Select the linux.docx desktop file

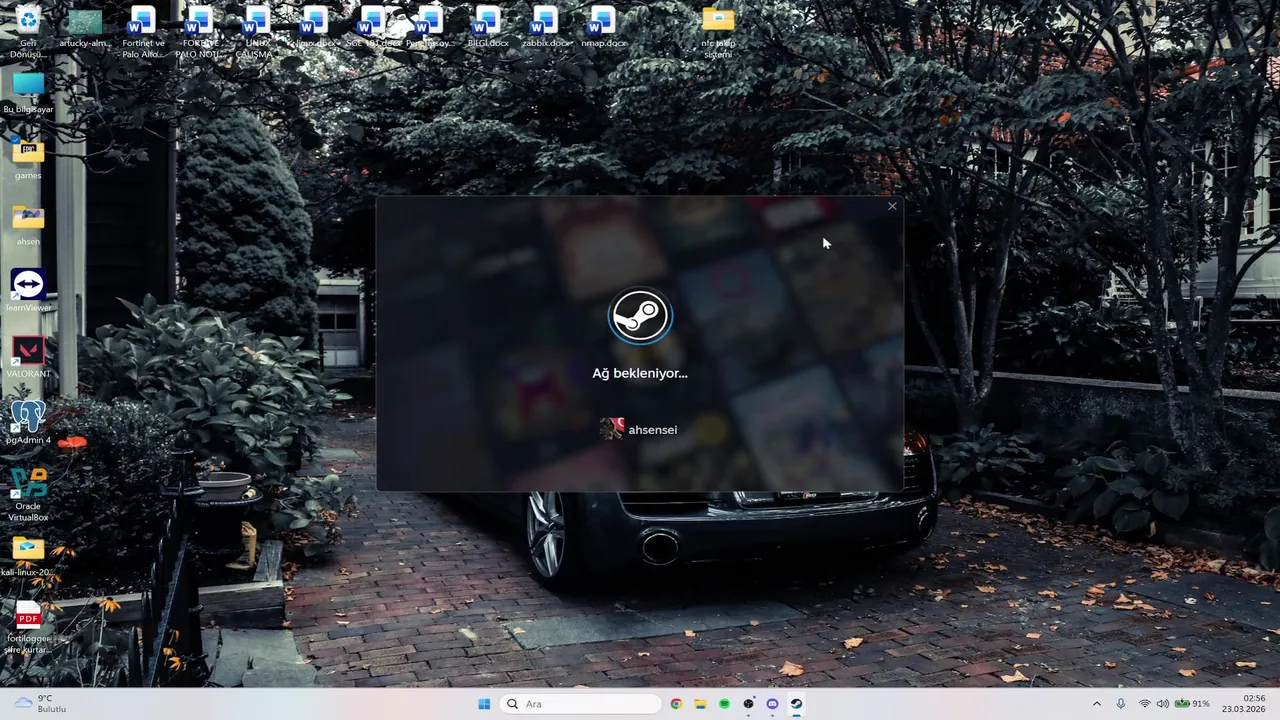[x=314, y=28]
